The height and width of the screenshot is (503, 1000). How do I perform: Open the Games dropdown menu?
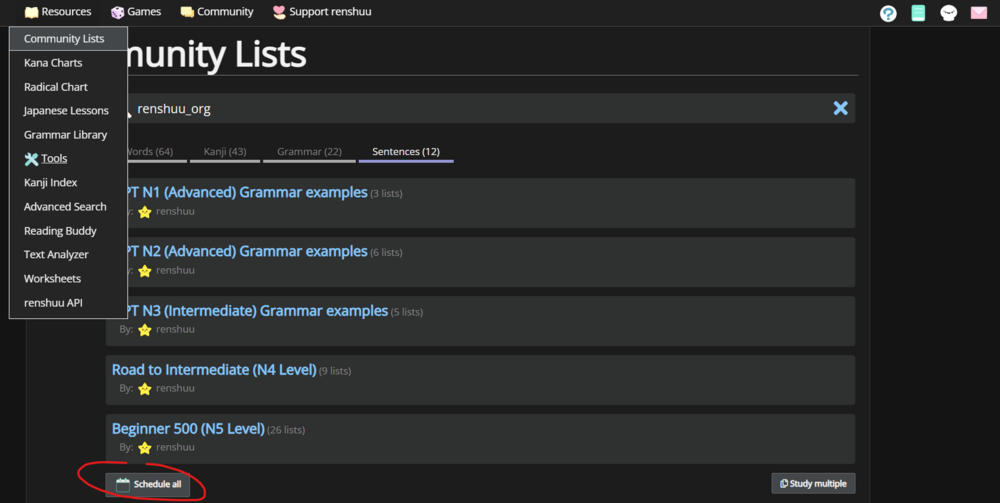pos(136,11)
